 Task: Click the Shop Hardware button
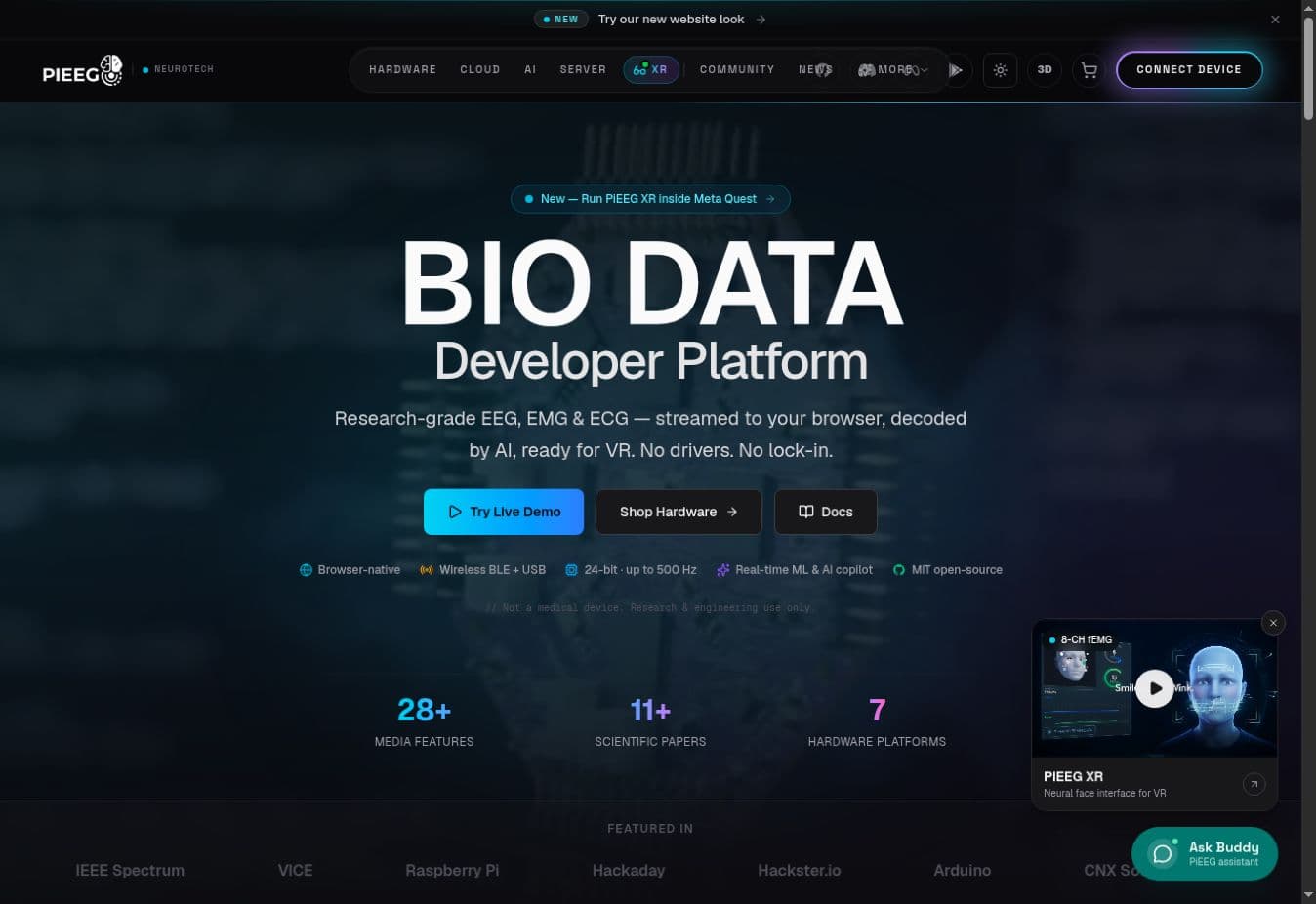pos(679,512)
